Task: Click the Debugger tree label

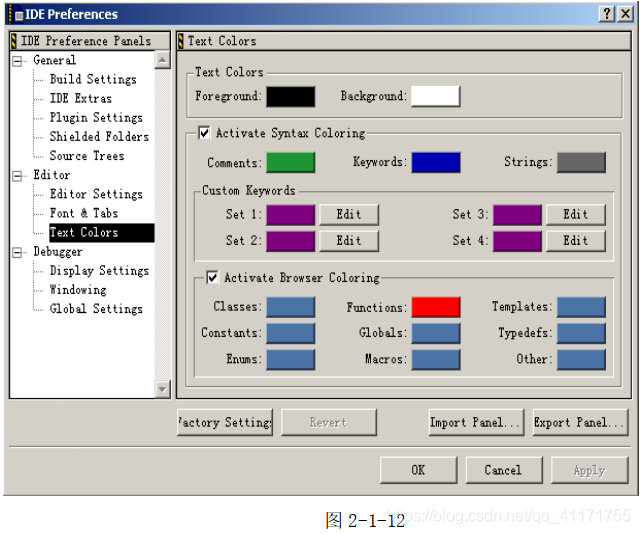Action: click(58, 251)
